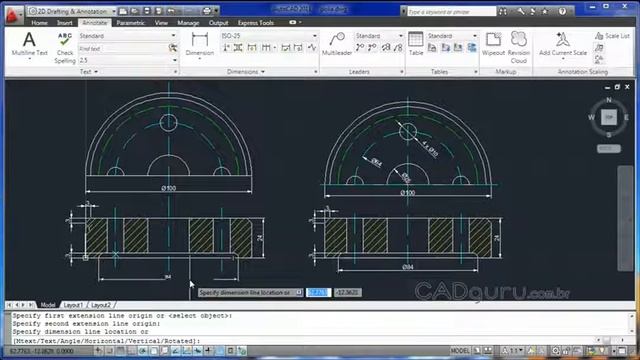Click the ViewCube N compass direction
The height and width of the screenshot is (360, 640).
[x=609, y=100]
